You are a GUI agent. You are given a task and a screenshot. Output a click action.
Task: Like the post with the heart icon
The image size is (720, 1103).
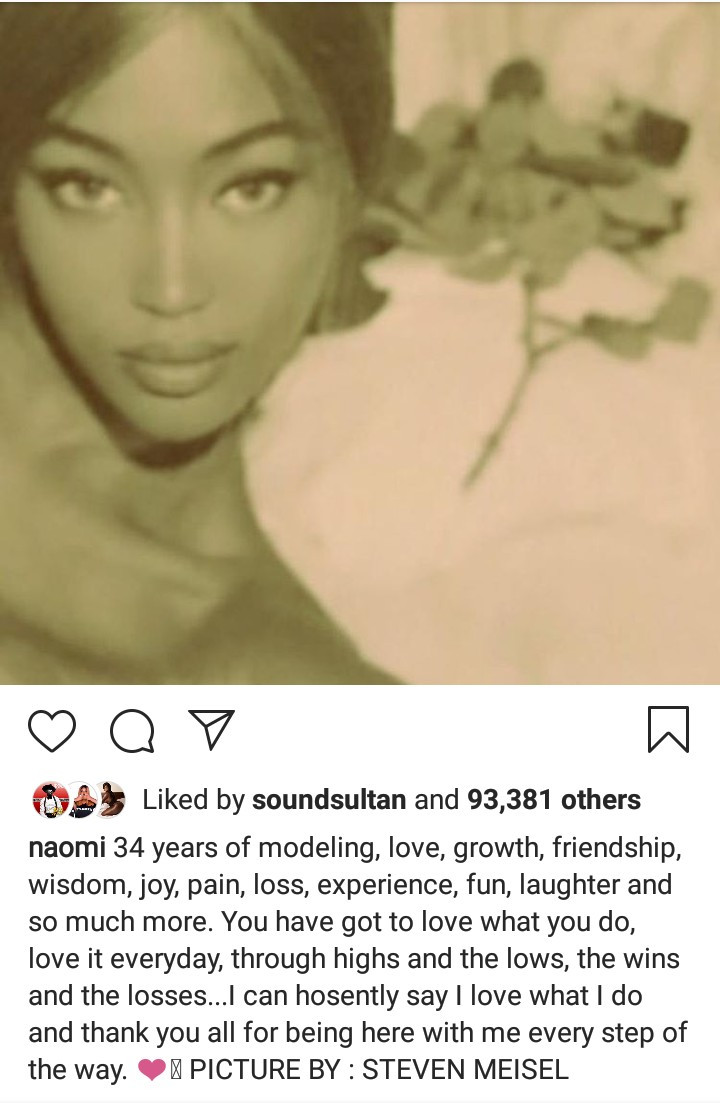point(51,731)
